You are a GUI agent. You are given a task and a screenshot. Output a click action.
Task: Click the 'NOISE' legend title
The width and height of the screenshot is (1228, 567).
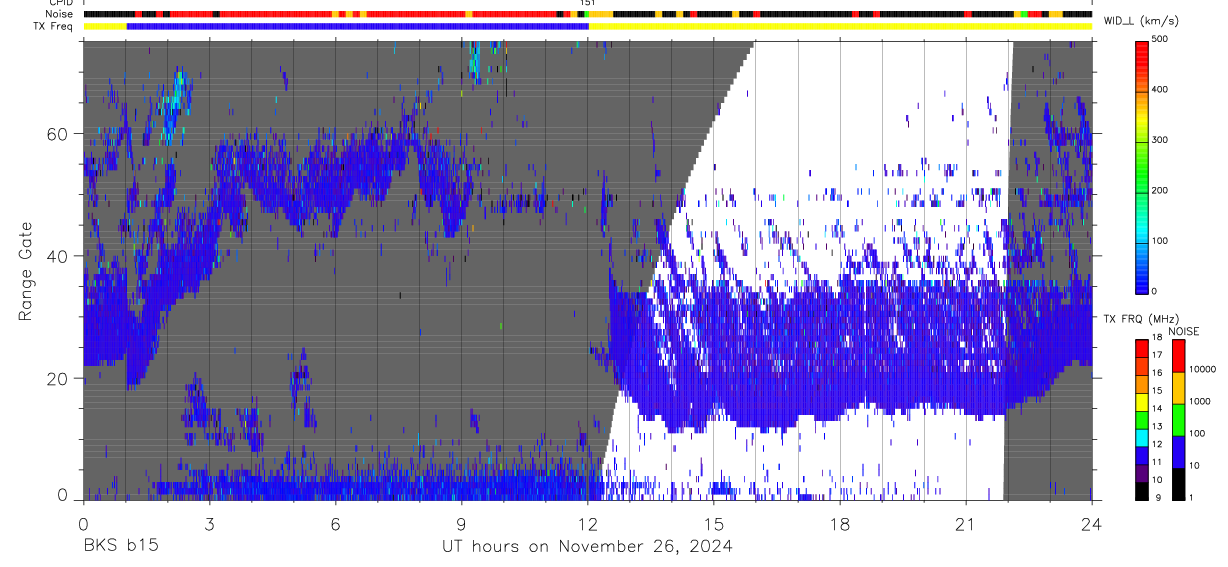[1184, 331]
